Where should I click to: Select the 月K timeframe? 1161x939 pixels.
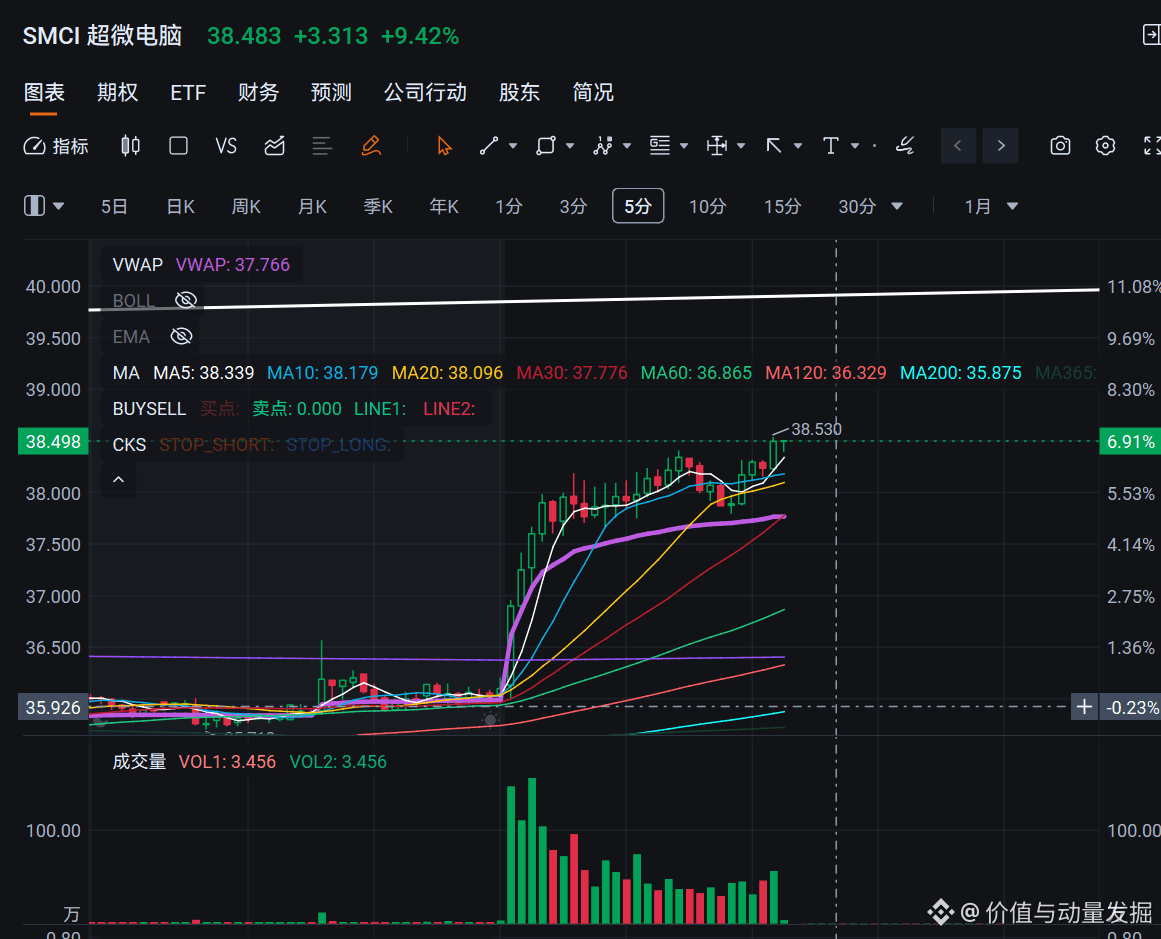pos(312,207)
